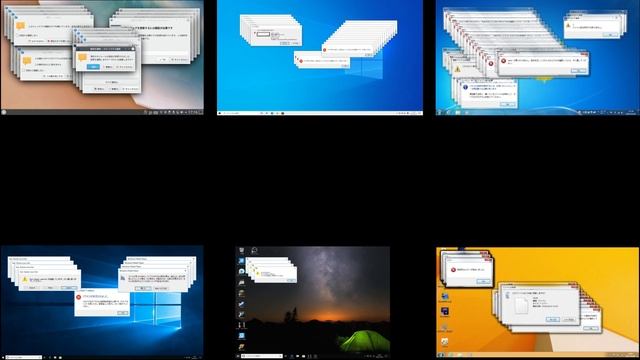Open the Start button on the night-sky desktop taskbar
This screenshot has height=360, width=640.
tap(238, 356)
